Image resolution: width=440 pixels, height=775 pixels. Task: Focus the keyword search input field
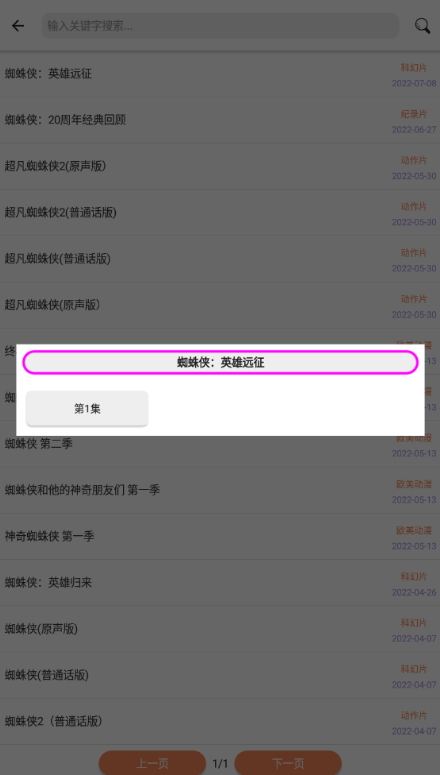[220, 26]
